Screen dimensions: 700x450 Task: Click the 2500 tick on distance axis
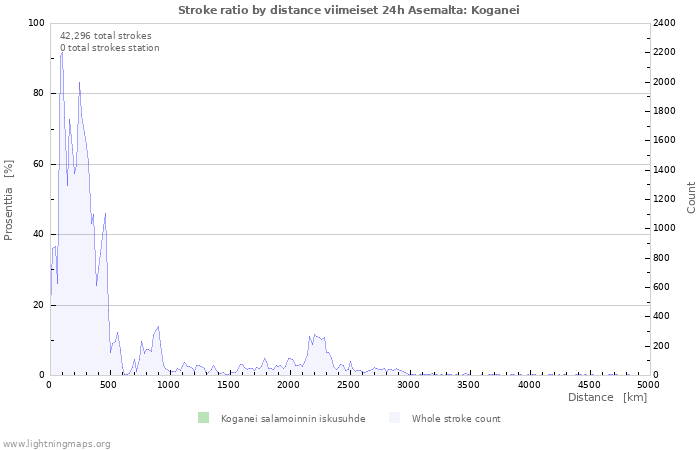click(x=348, y=385)
